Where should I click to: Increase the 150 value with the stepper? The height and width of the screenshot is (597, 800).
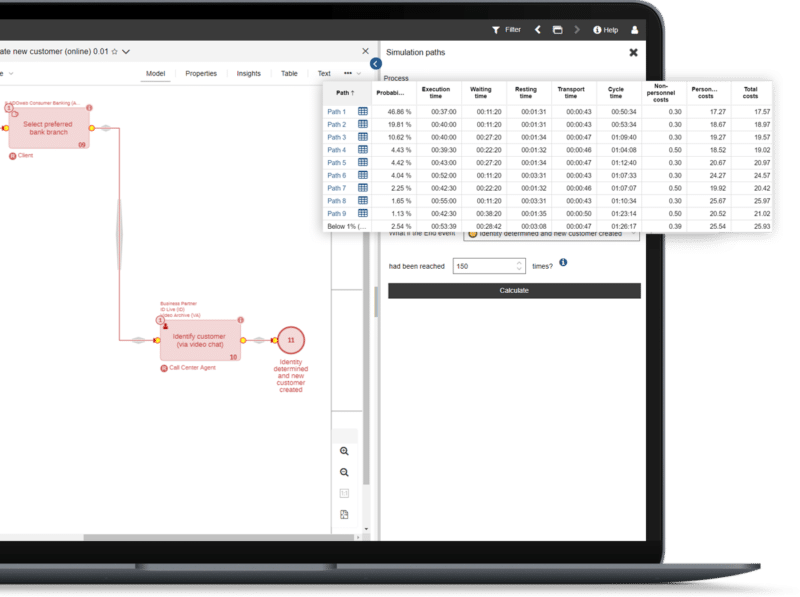pyautogui.click(x=519, y=261)
